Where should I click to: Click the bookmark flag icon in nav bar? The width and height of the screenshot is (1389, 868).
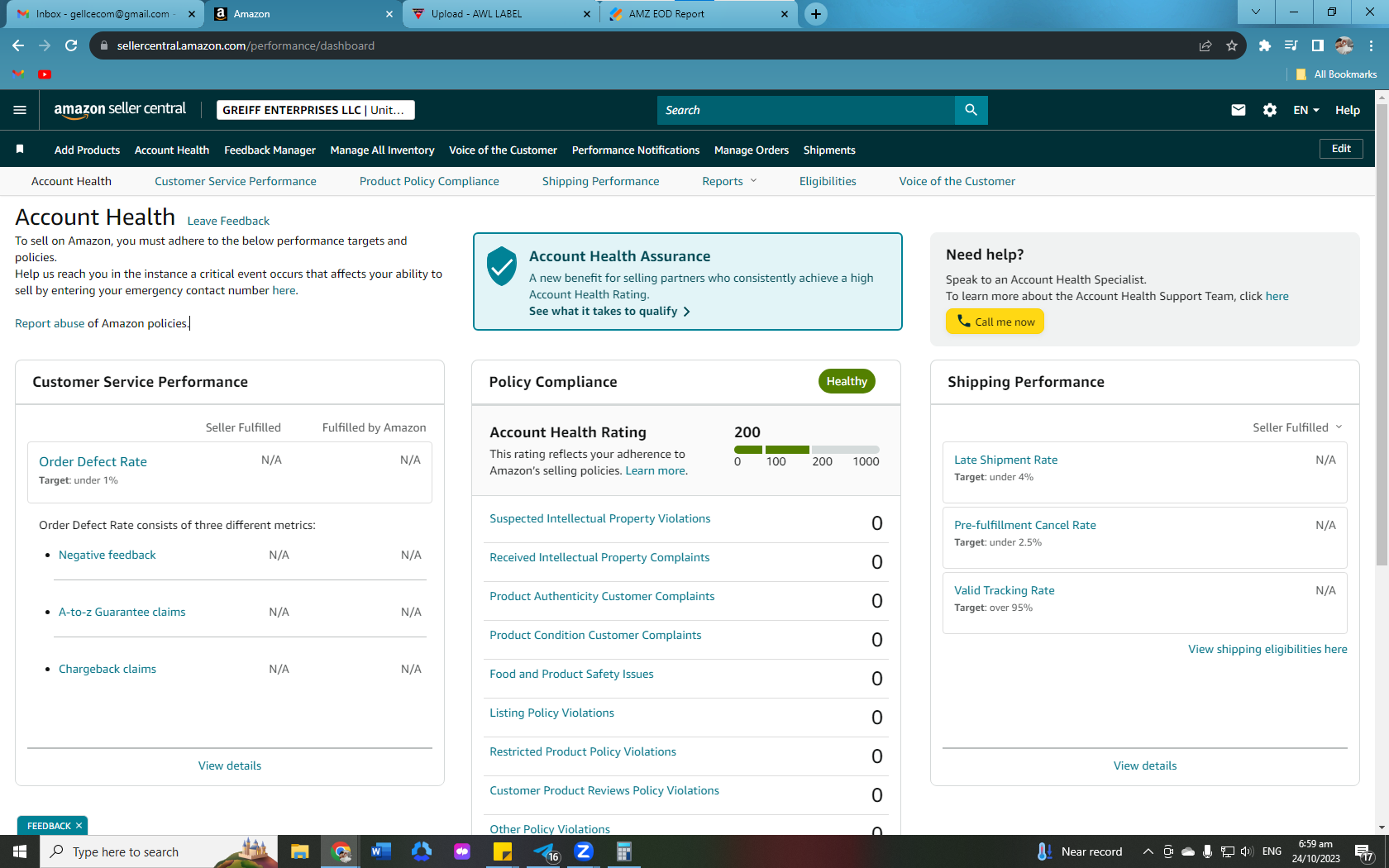[20, 150]
